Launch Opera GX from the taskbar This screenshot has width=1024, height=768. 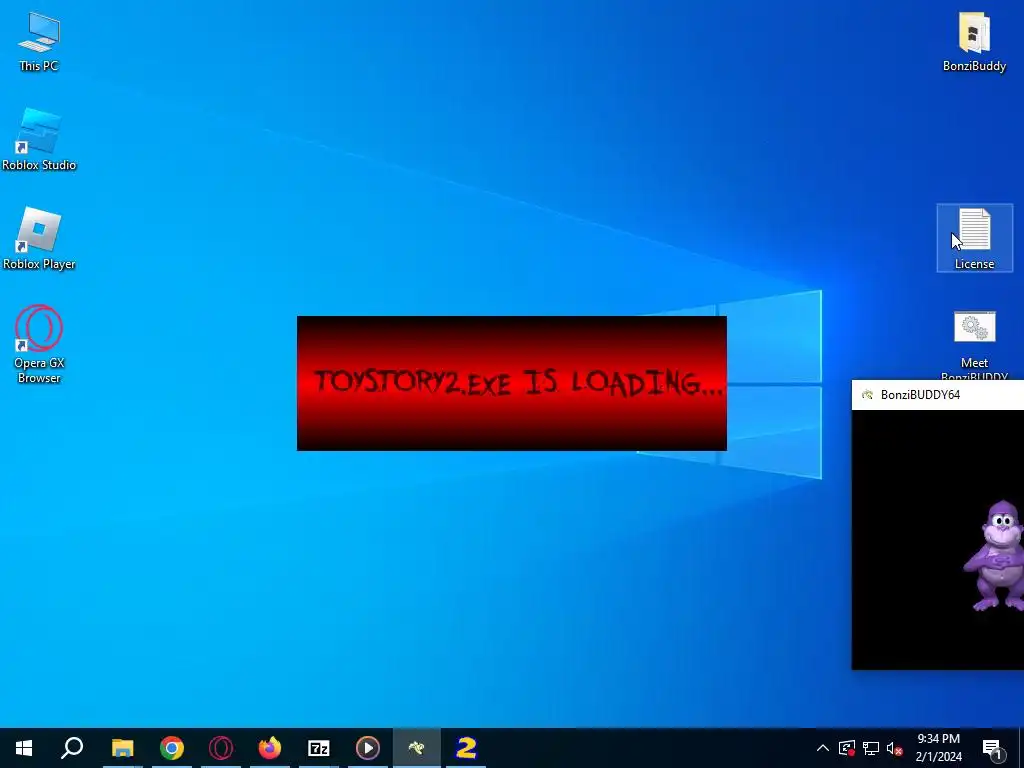tap(221, 748)
